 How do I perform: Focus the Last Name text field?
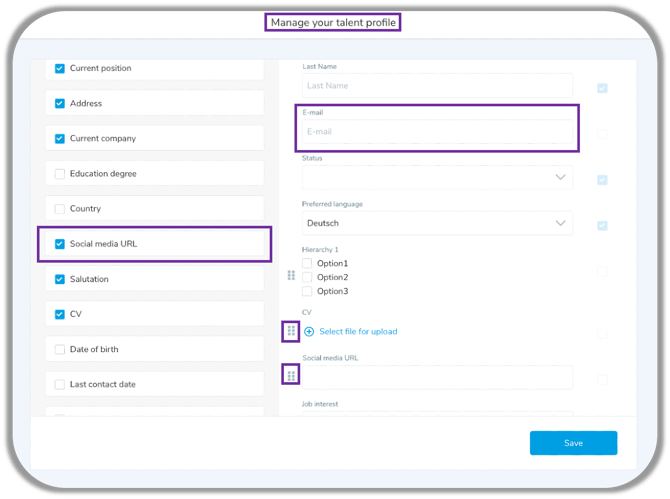click(437, 86)
